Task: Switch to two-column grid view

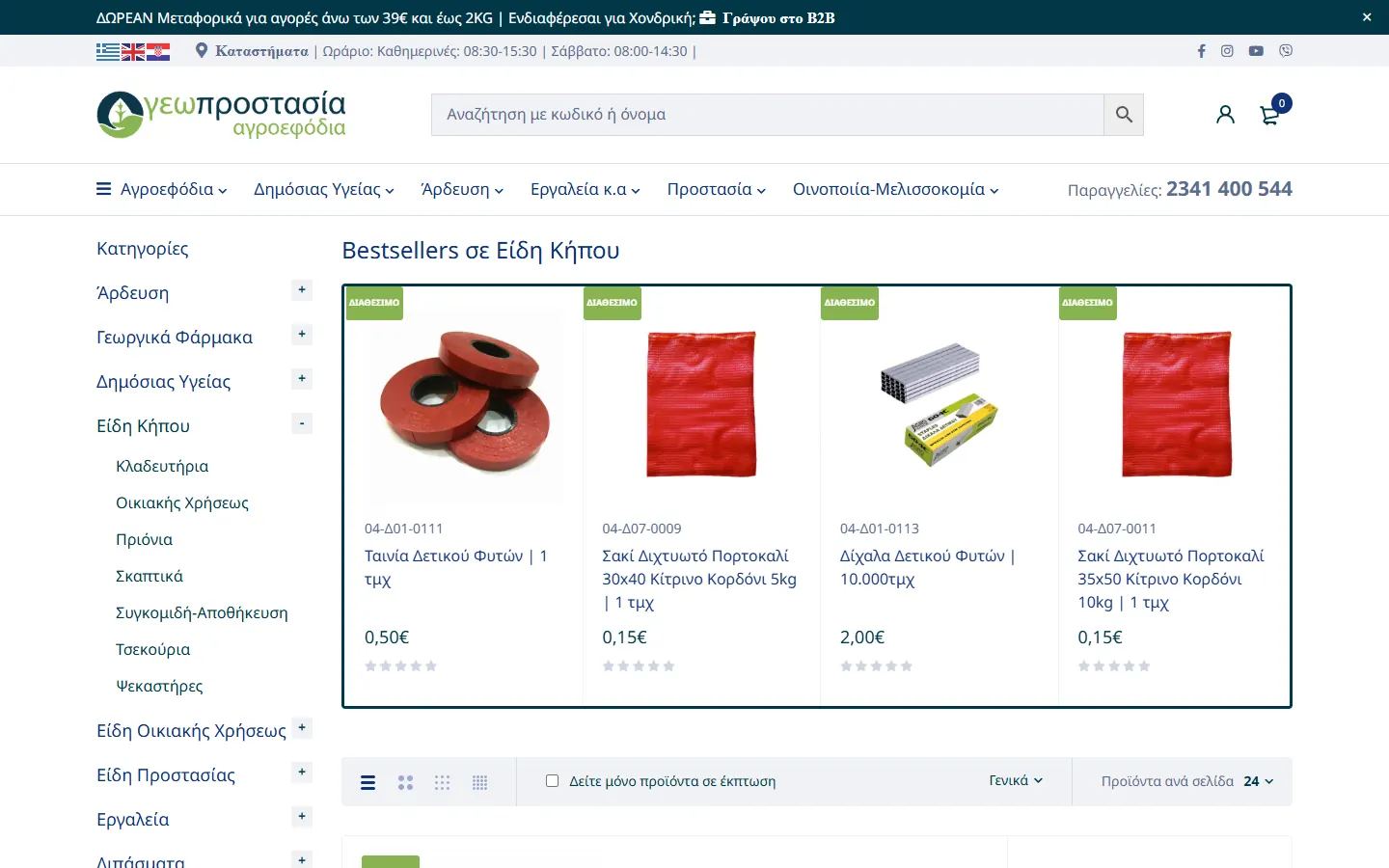Action: pos(405,782)
